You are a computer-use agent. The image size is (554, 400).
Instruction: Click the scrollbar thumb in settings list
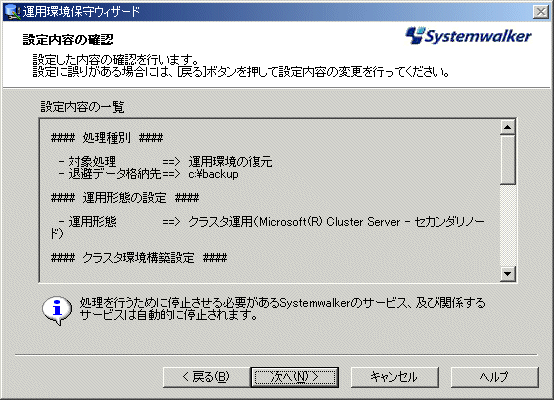[x=508, y=160]
